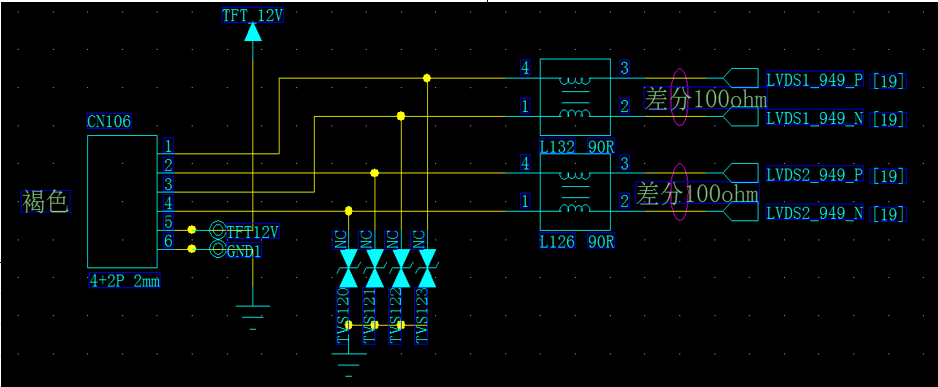Select pin 6 of connector CN106

(x=169, y=241)
